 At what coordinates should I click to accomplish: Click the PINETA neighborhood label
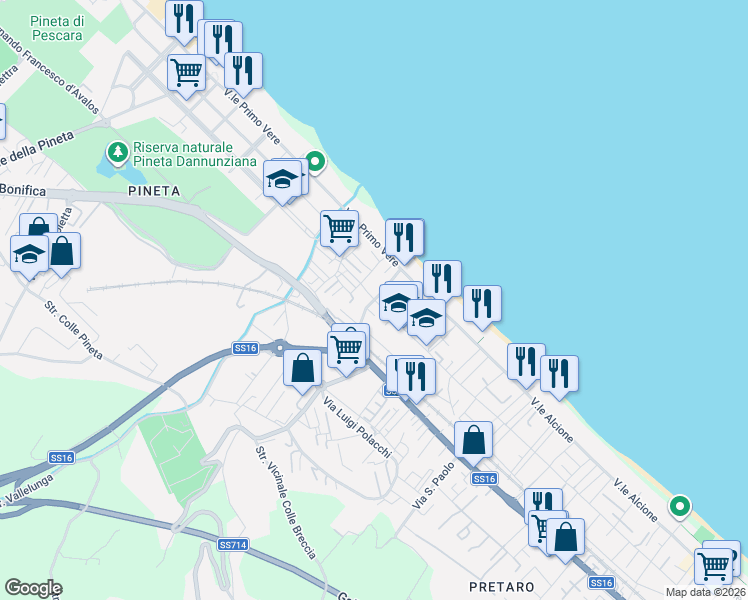154,191
